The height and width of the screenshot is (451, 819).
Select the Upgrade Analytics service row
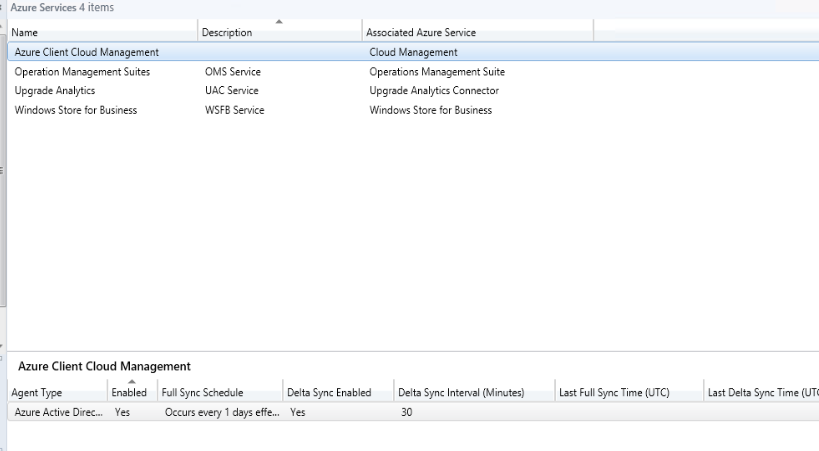click(55, 91)
